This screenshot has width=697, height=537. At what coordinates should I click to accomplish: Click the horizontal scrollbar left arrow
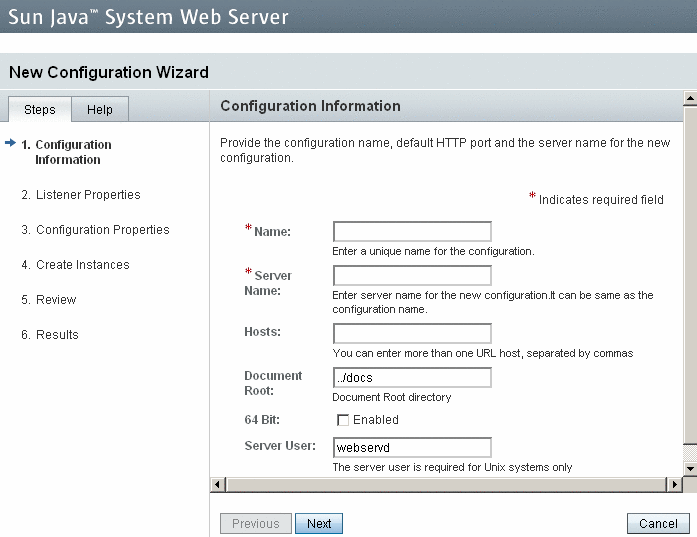coord(217,485)
